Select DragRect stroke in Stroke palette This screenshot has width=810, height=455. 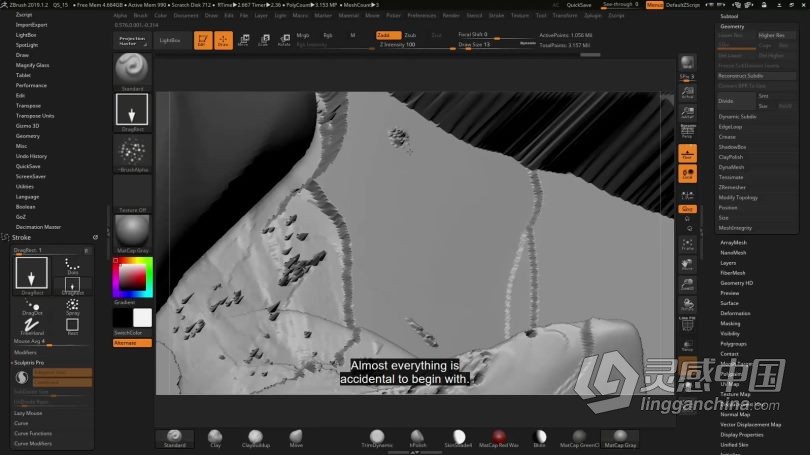(x=32, y=275)
